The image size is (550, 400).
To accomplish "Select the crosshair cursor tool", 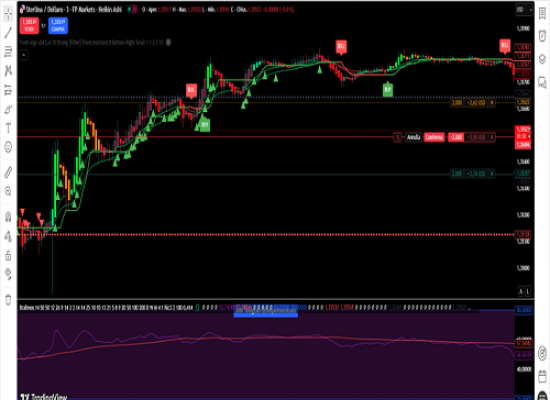I will tap(8, 13).
